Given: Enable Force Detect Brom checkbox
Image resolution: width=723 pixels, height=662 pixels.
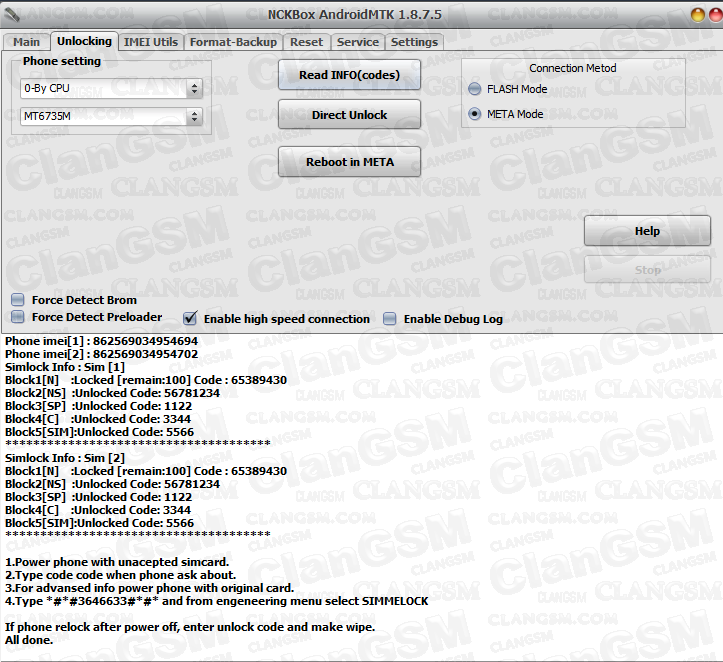Looking at the screenshot, I should click(x=18, y=300).
